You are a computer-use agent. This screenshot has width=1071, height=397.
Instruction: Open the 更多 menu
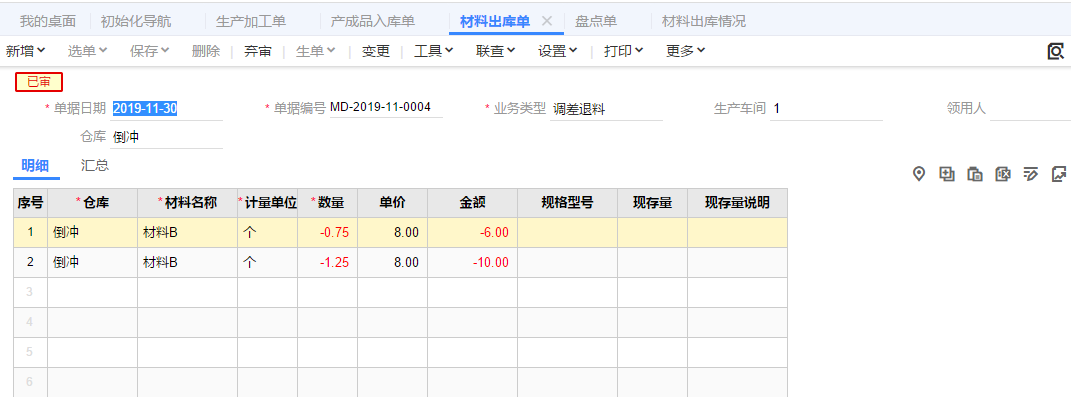coord(685,51)
